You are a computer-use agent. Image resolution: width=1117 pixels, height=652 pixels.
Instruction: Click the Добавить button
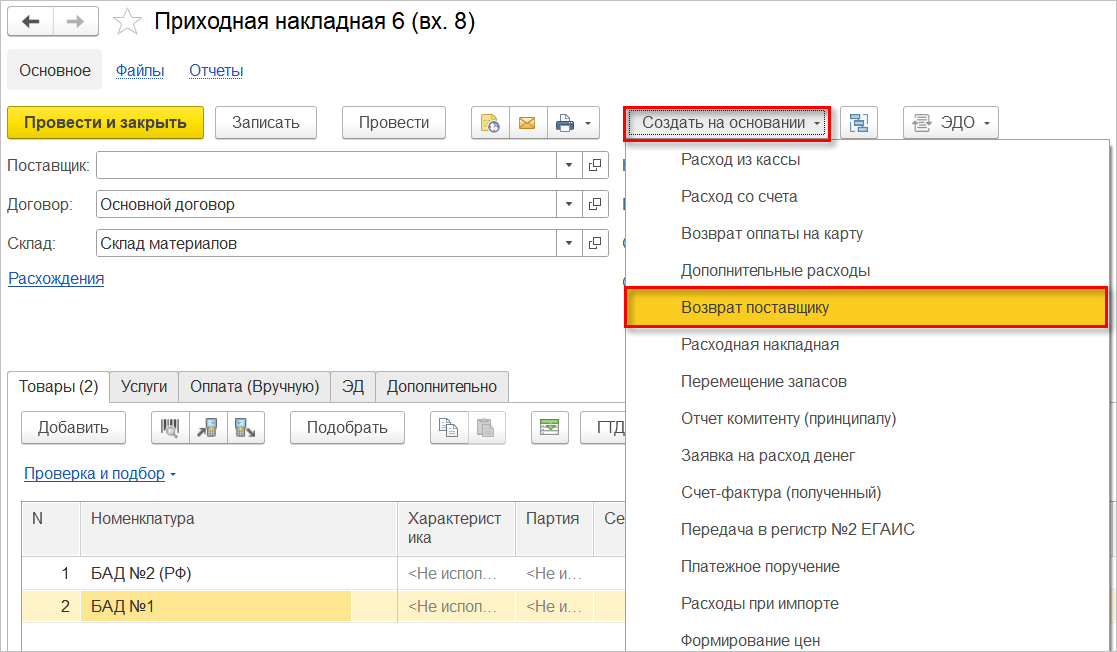click(x=73, y=428)
